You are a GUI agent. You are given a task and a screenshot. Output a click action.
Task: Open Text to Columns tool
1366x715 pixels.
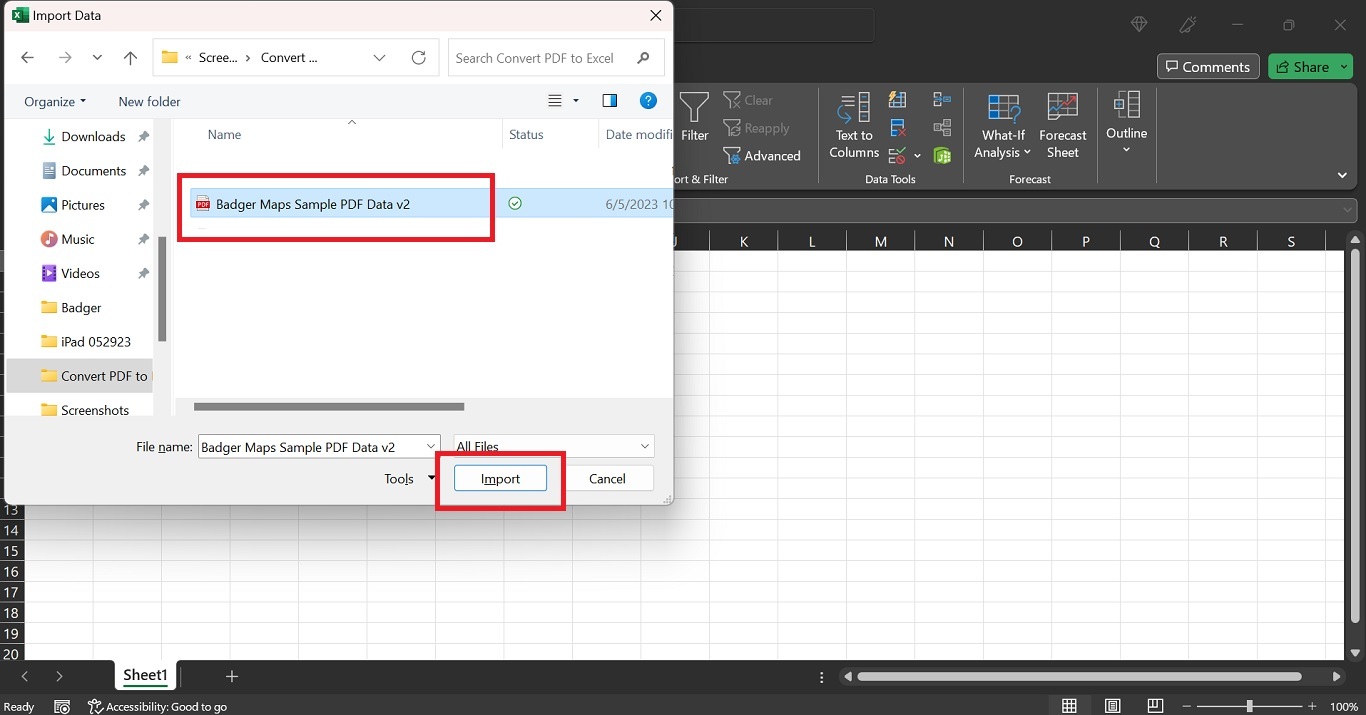pos(854,126)
